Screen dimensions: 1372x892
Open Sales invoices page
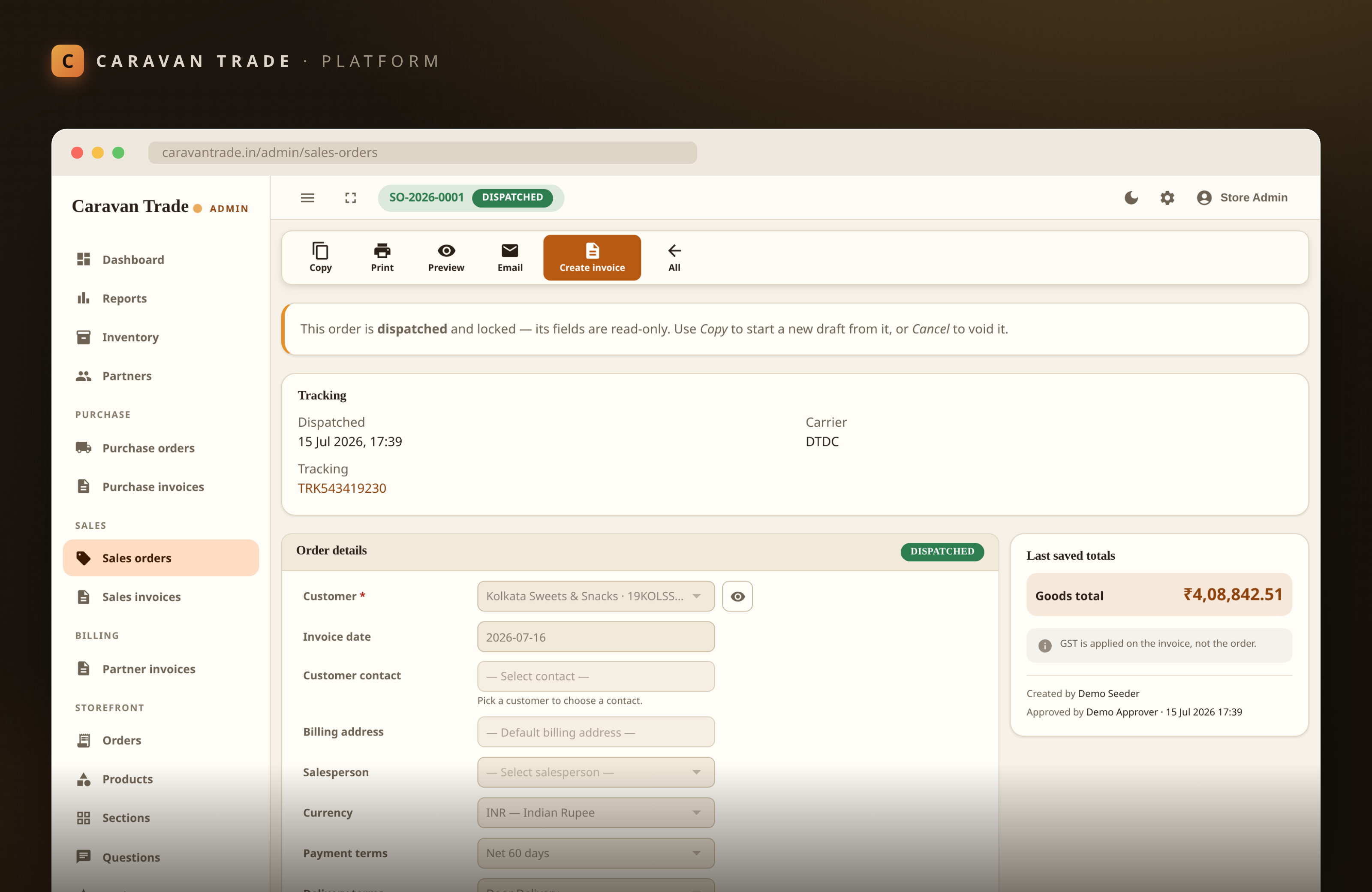point(161,596)
